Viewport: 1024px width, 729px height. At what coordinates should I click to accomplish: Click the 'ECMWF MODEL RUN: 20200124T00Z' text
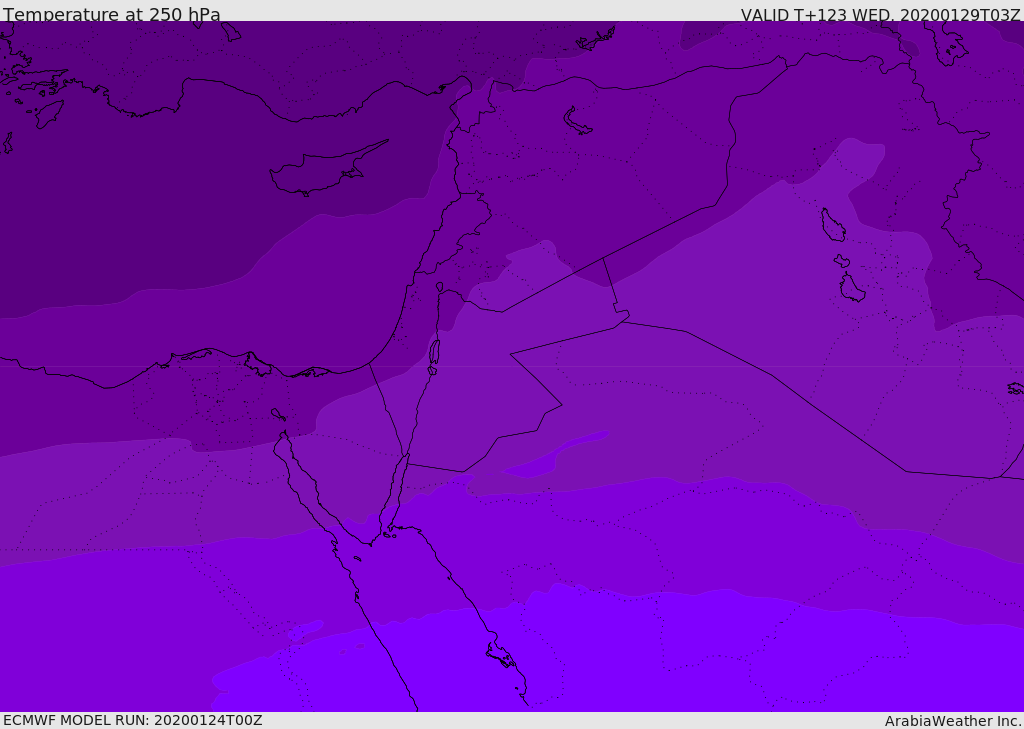pyautogui.click(x=133, y=720)
